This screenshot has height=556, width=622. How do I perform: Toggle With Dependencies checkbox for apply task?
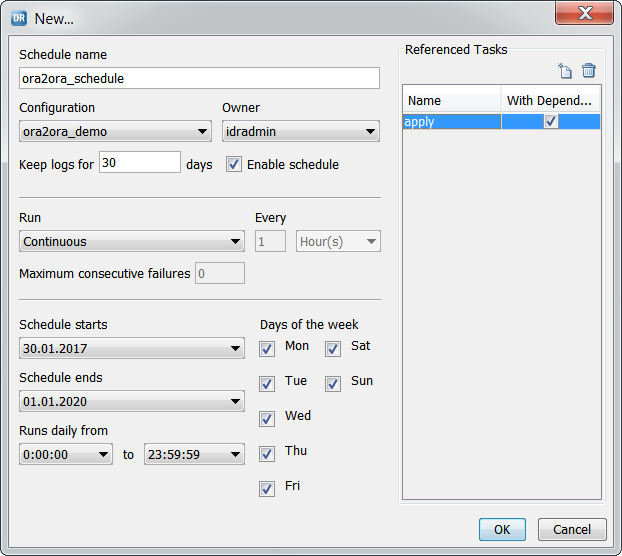click(x=551, y=121)
